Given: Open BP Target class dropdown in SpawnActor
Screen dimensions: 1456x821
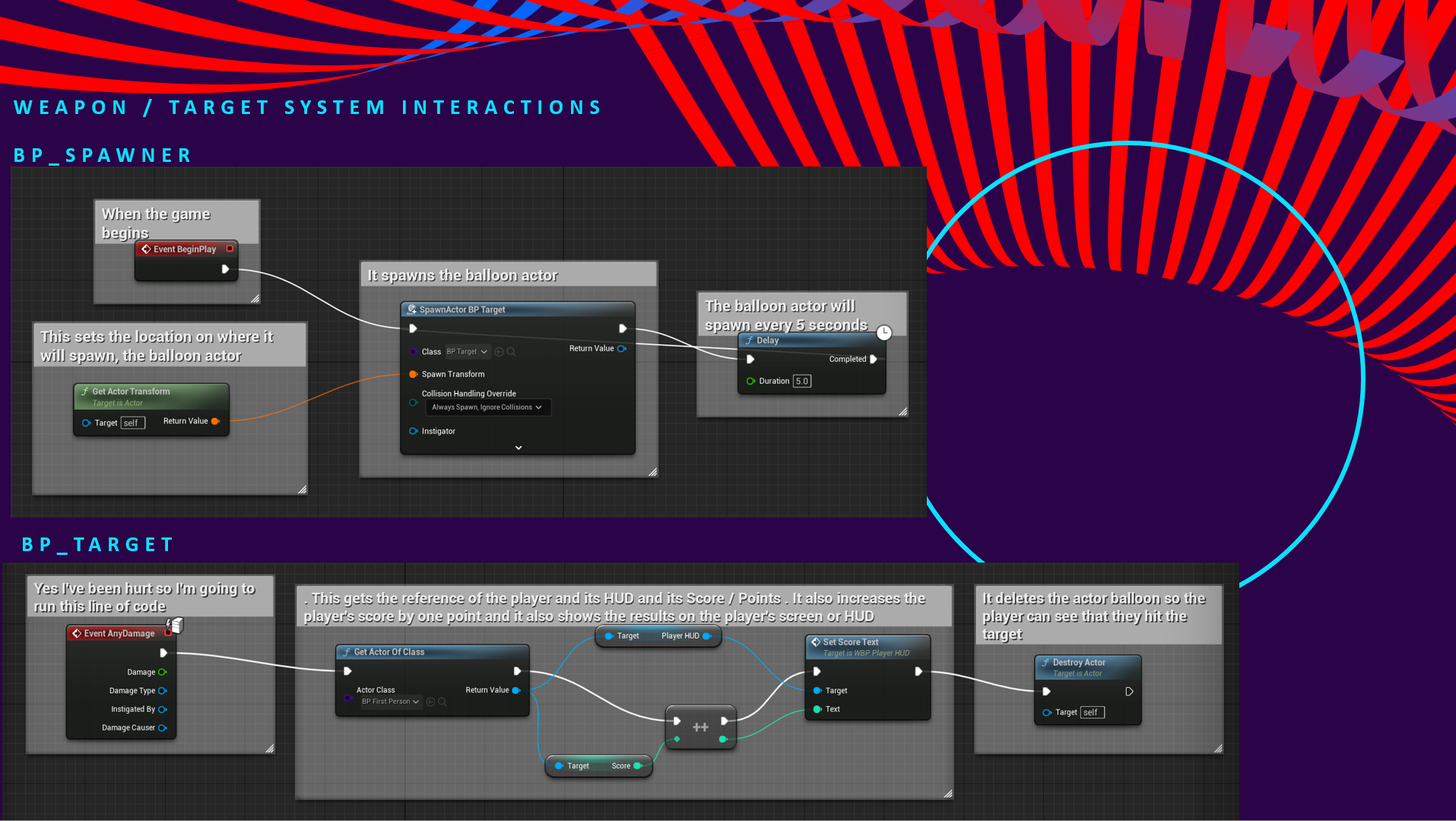Looking at the screenshot, I should (467, 352).
